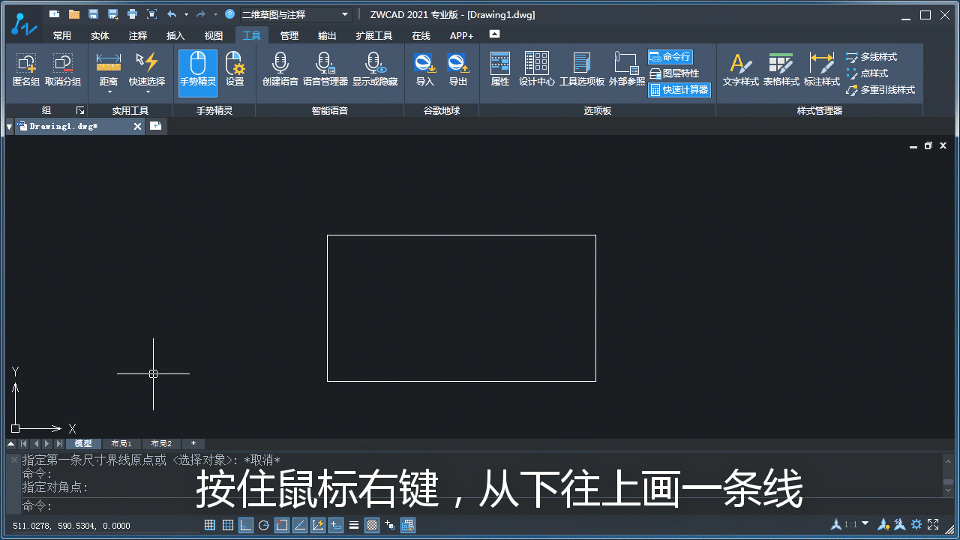The image size is (960, 540).
Task: Expand the 组 panel dialog launcher
Action: tap(80, 111)
